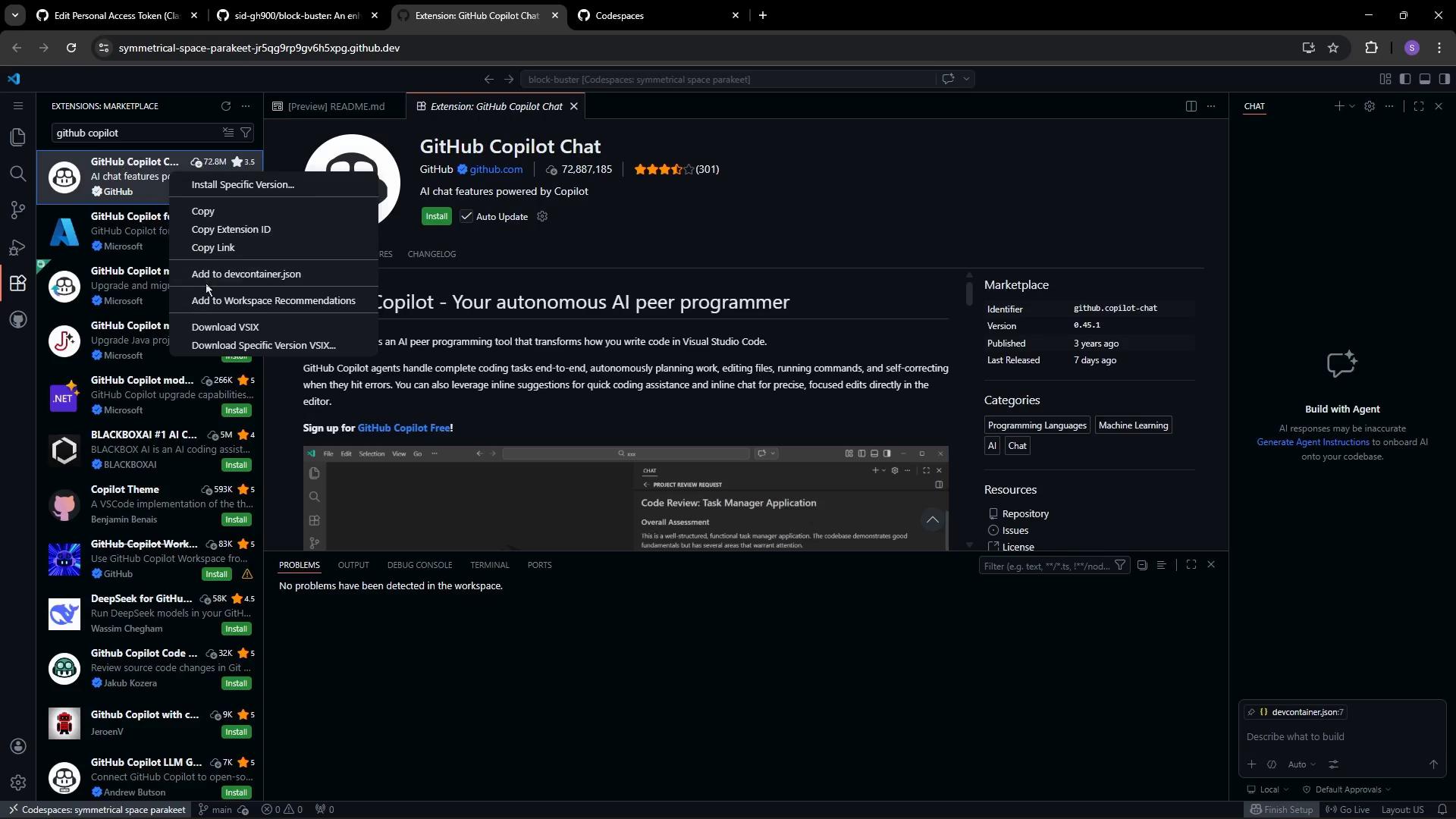The image size is (1456, 819).
Task: Open the Explorer view in activity bar
Action: click(x=17, y=137)
